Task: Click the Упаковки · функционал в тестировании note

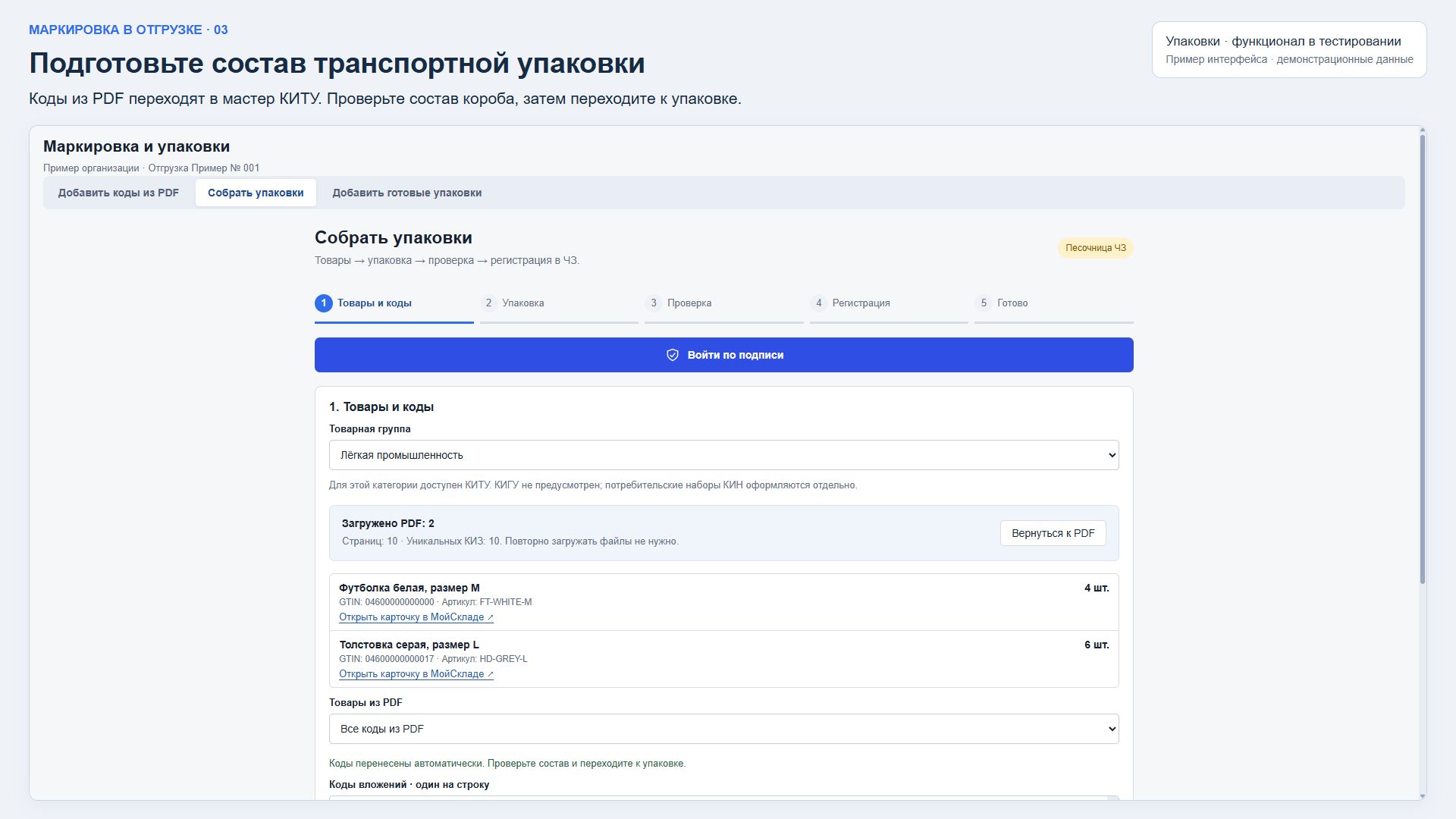Action: pyautogui.click(x=1283, y=41)
